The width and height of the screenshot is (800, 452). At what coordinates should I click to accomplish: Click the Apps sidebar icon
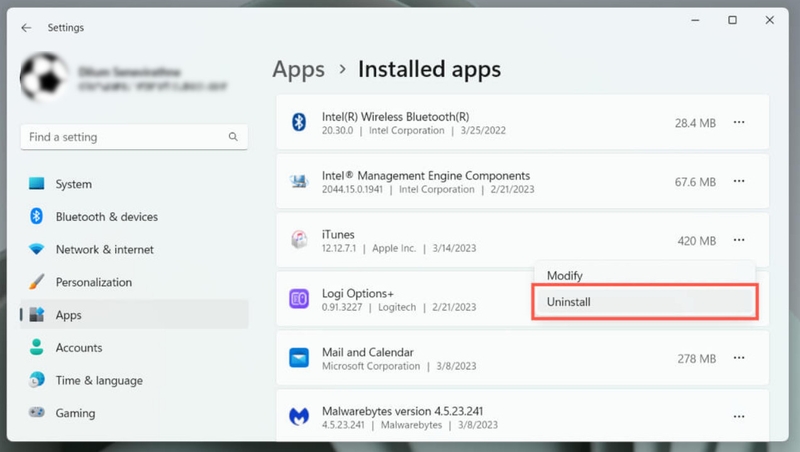click(36, 314)
